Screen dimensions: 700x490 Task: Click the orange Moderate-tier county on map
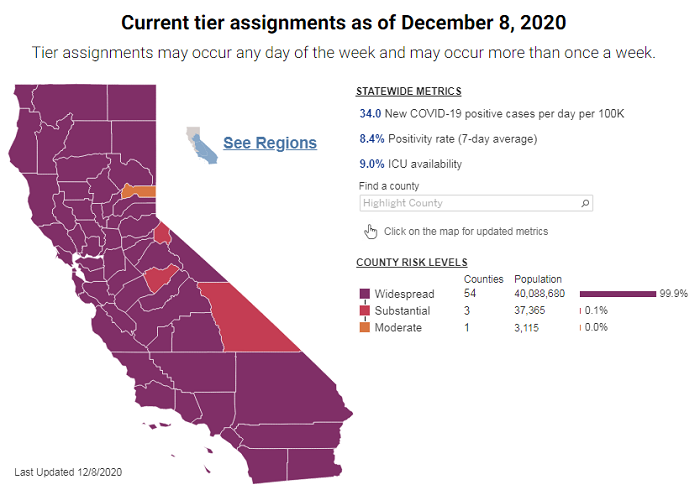(x=139, y=191)
